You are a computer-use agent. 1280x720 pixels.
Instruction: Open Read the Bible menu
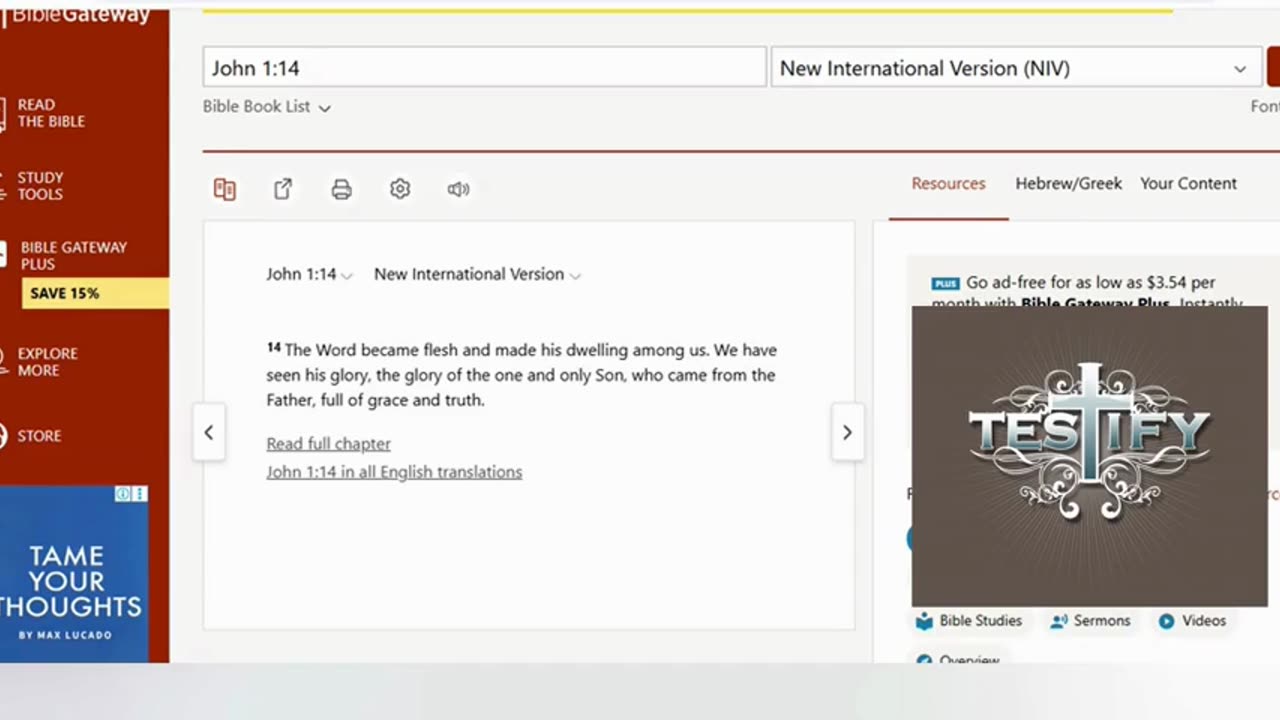51,113
